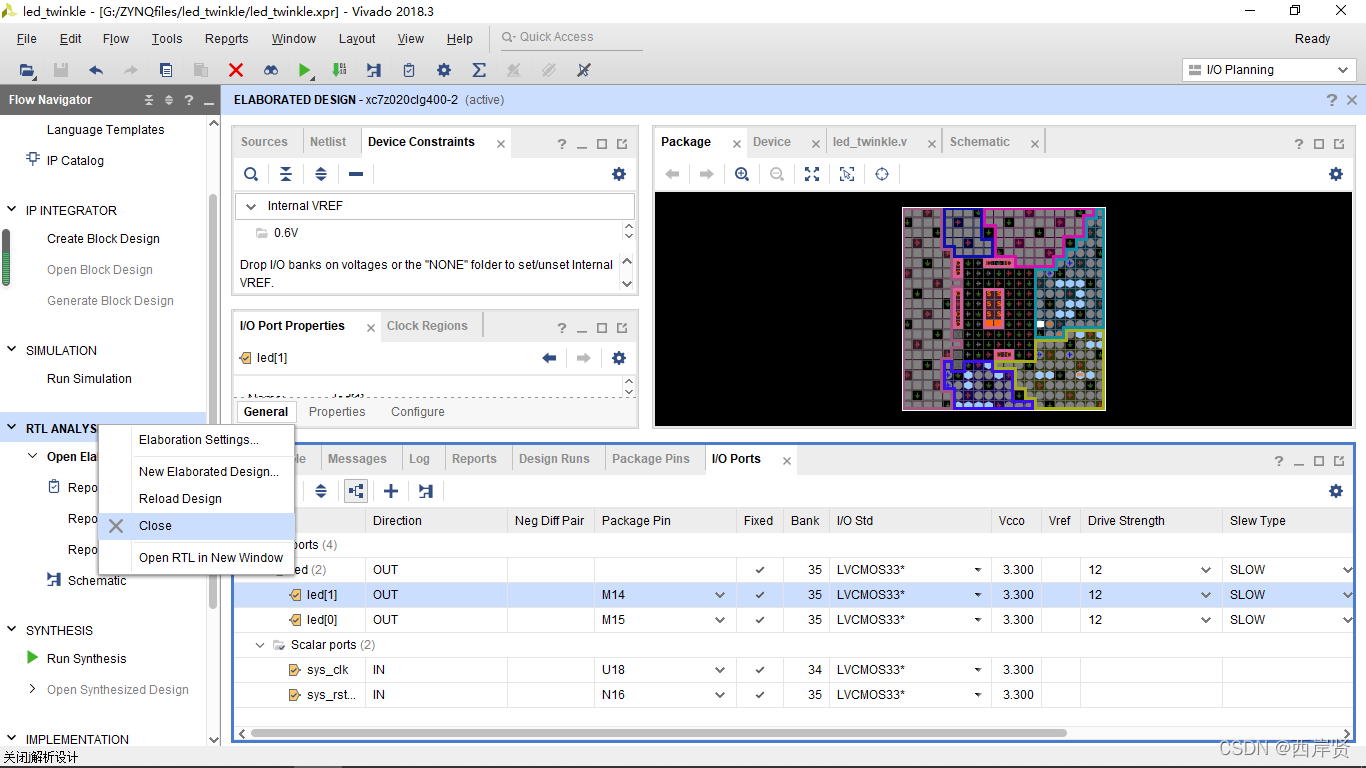1366x768 pixels.
Task: Click the green Run flow arrow icon
Action: 305,70
